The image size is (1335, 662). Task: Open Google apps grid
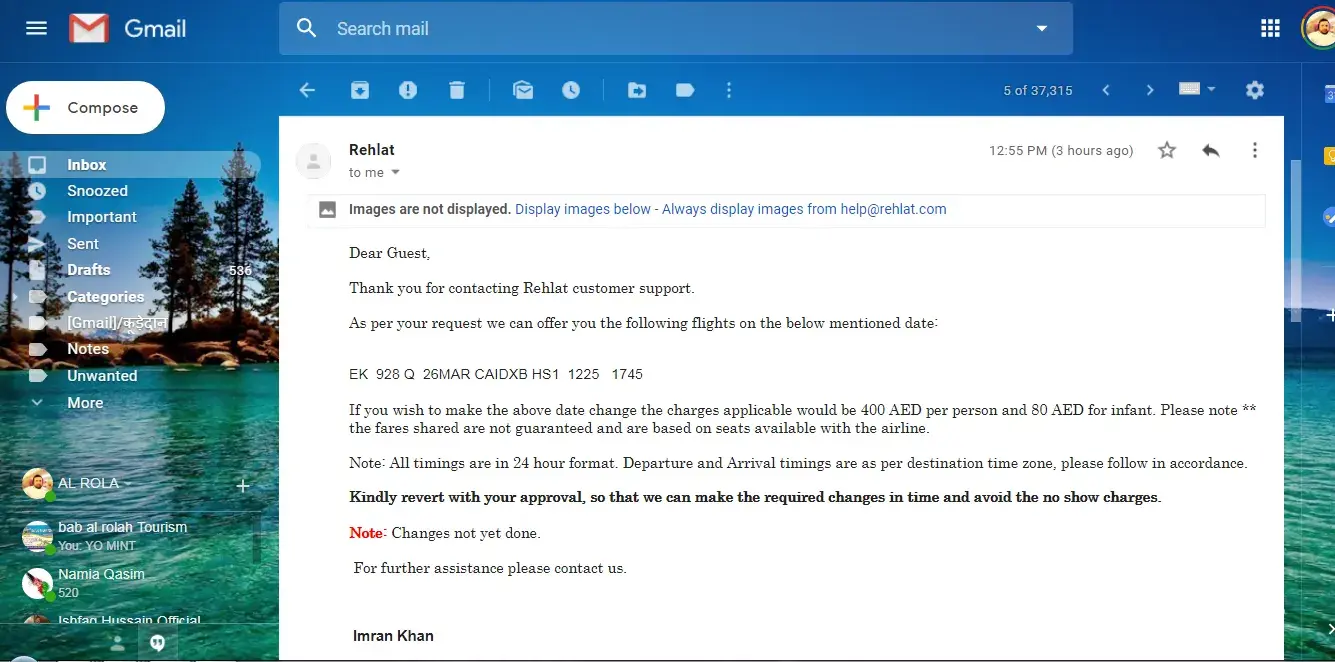tap(1270, 28)
